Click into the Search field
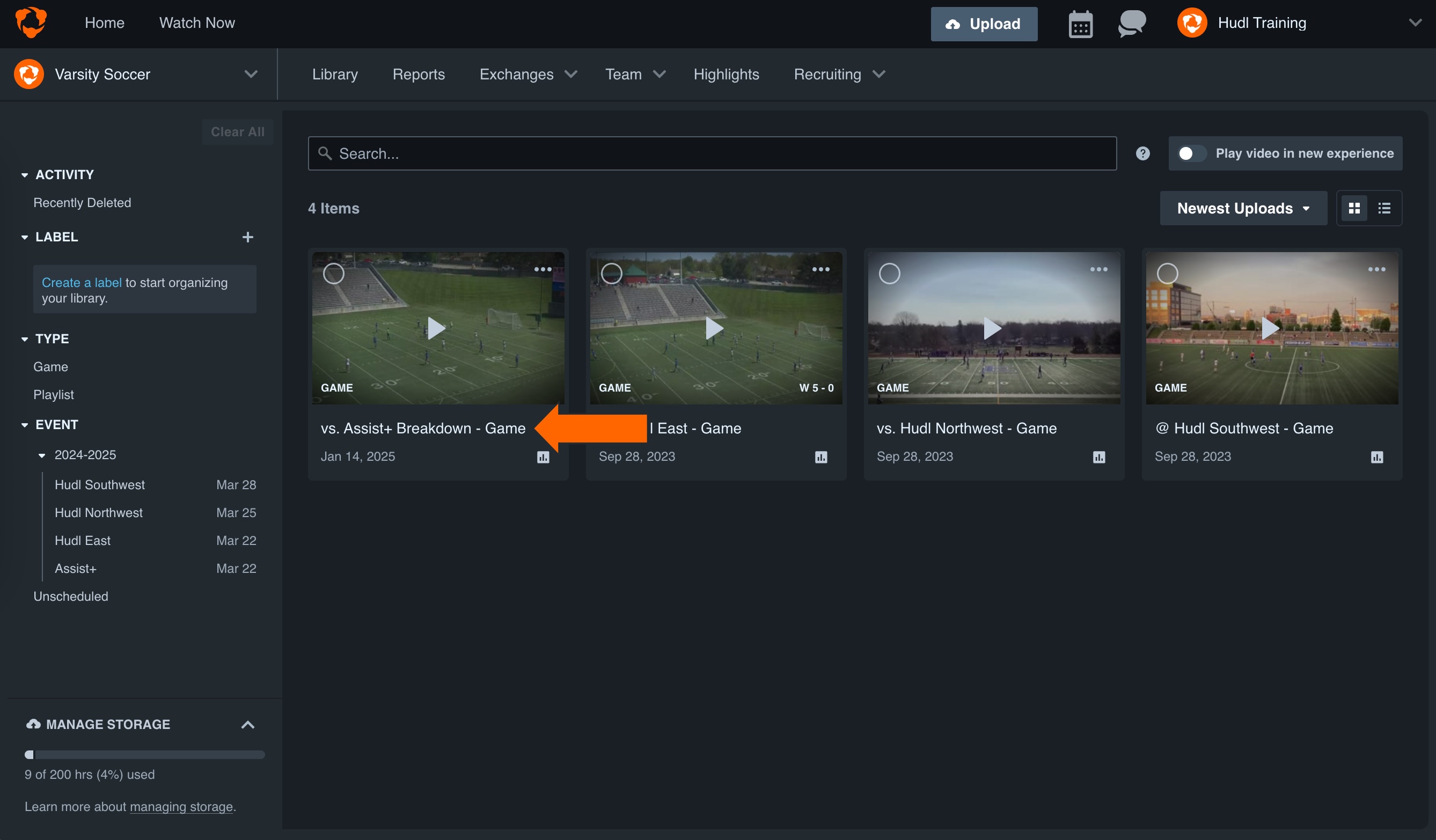Viewport: 1436px width, 840px height. pyautogui.click(x=712, y=153)
